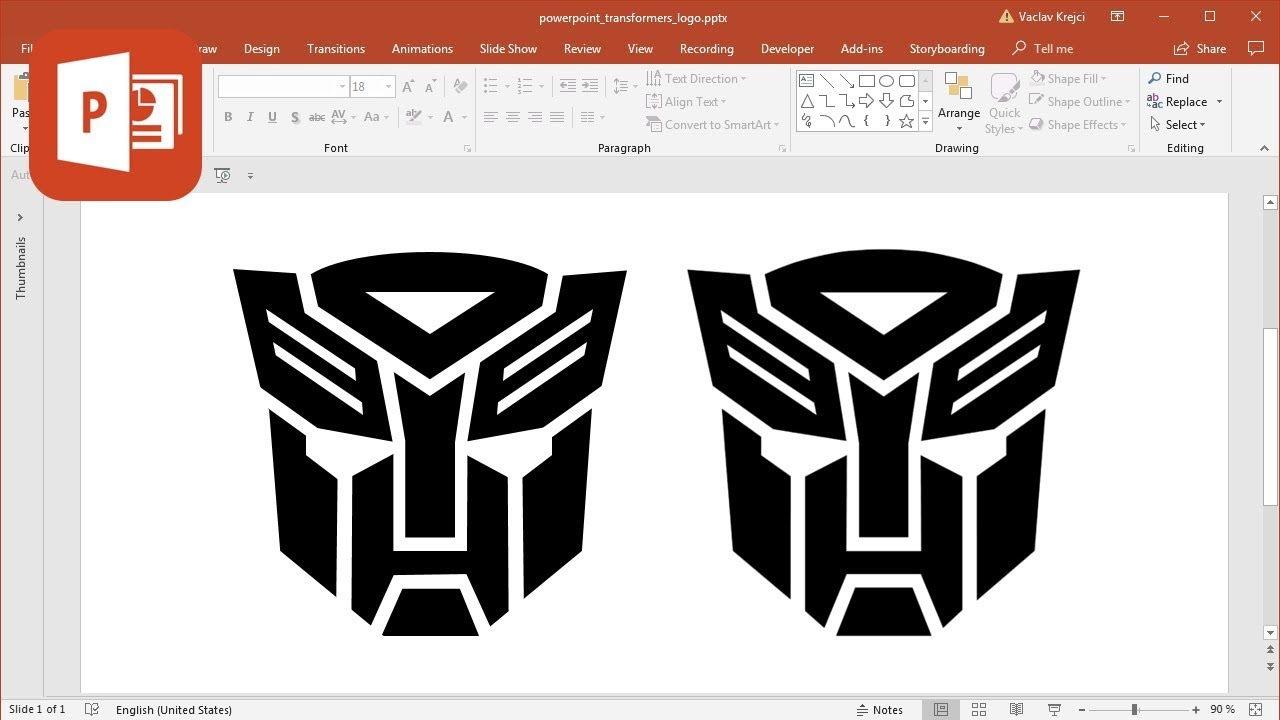Open the Review tab

click(x=582, y=48)
